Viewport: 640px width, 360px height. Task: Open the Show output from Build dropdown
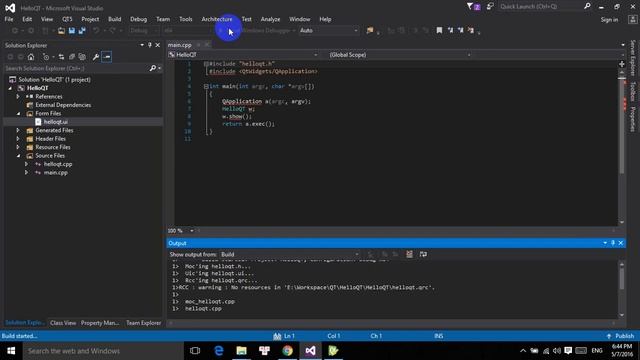[x=290, y=254]
